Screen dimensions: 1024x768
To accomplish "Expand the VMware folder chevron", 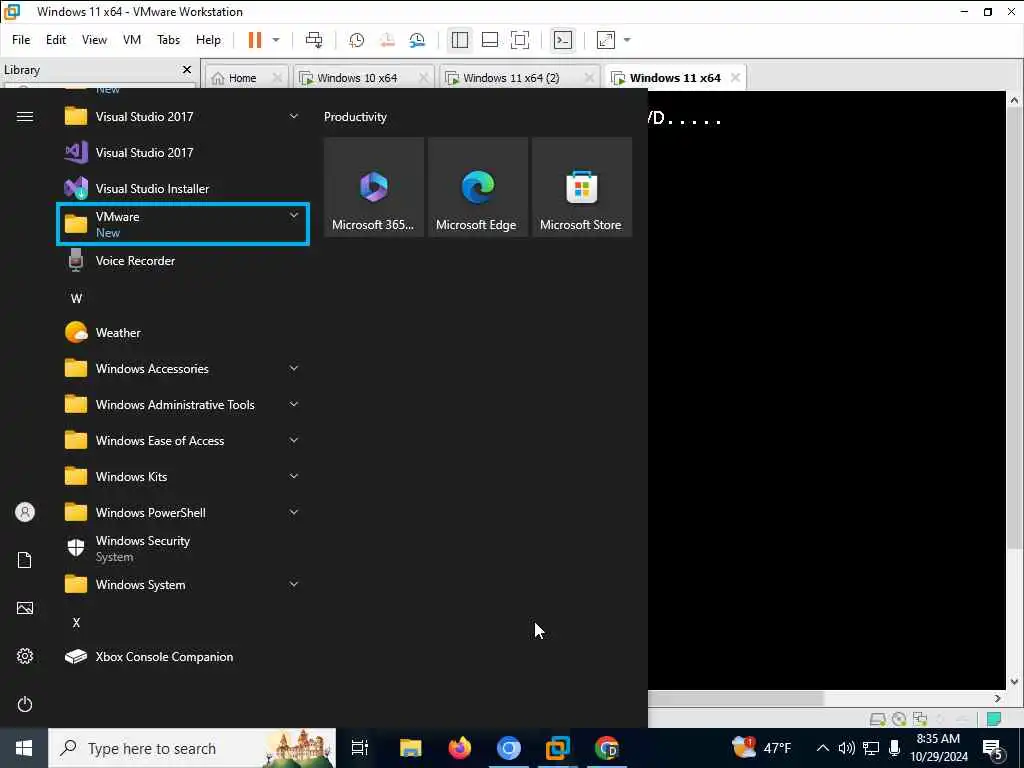I will [x=294, y=216].
